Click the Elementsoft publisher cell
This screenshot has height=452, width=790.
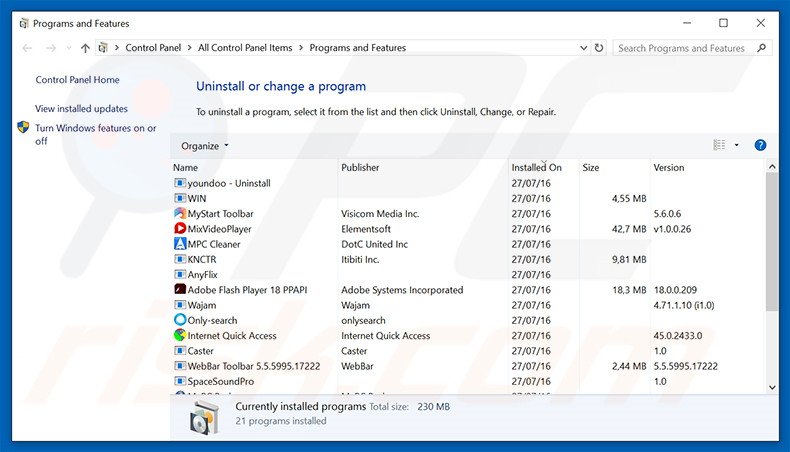[x=366, y=229]
